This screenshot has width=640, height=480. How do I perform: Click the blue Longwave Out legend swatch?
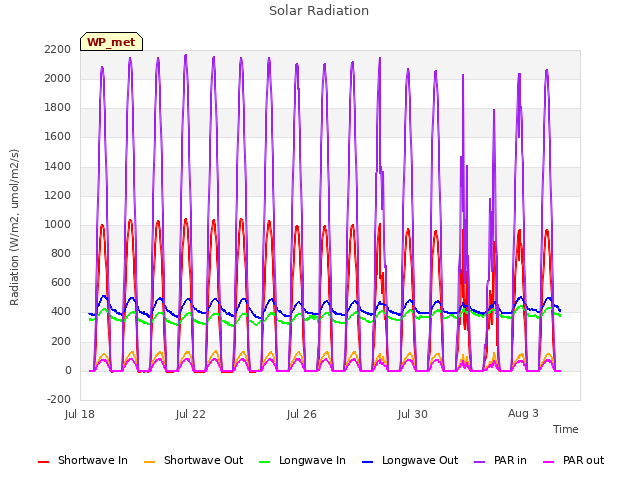(367, 462)
